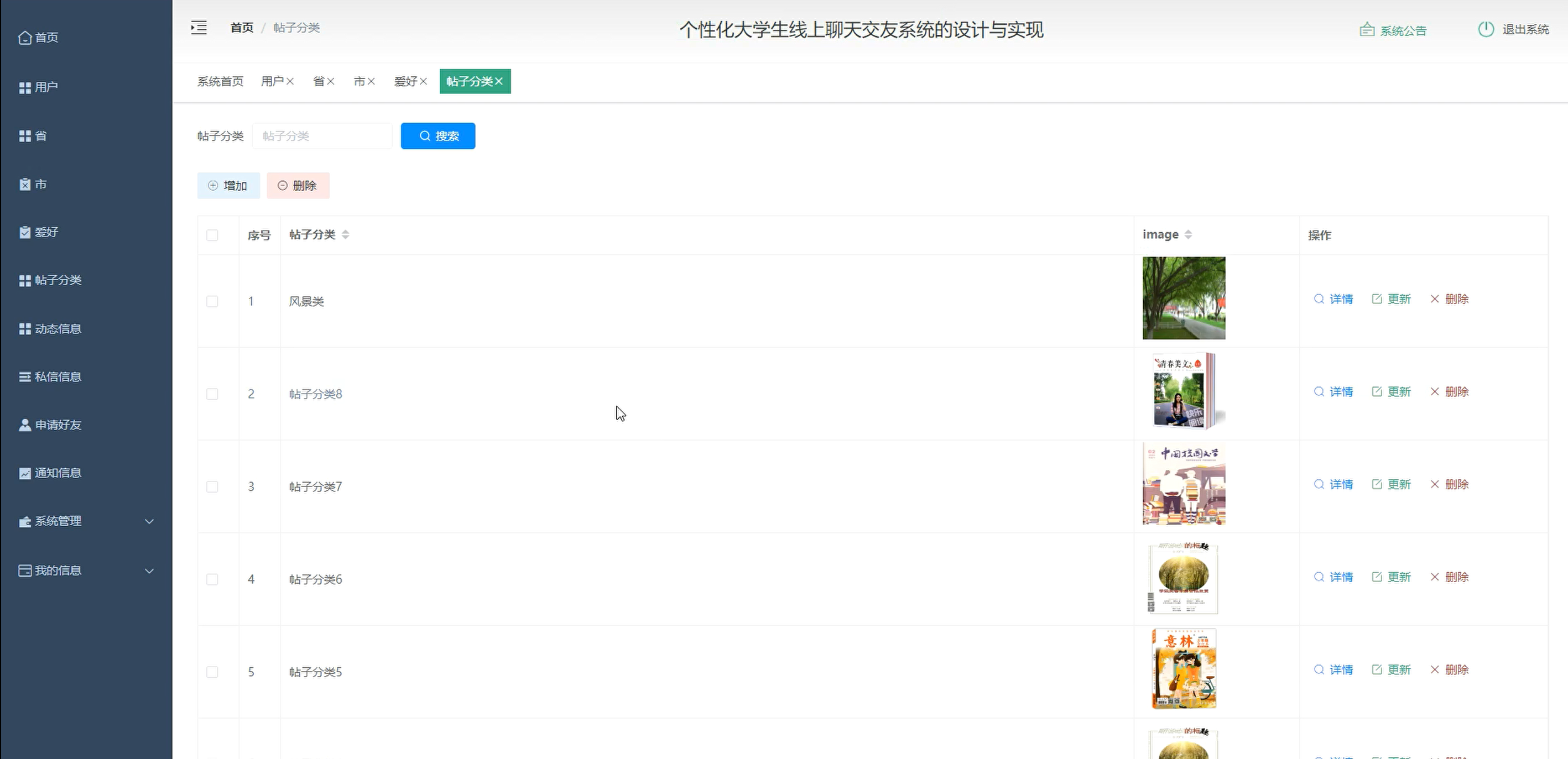Open the 意林 magazine thumbnail in row 5

(x=1184, y=669)
